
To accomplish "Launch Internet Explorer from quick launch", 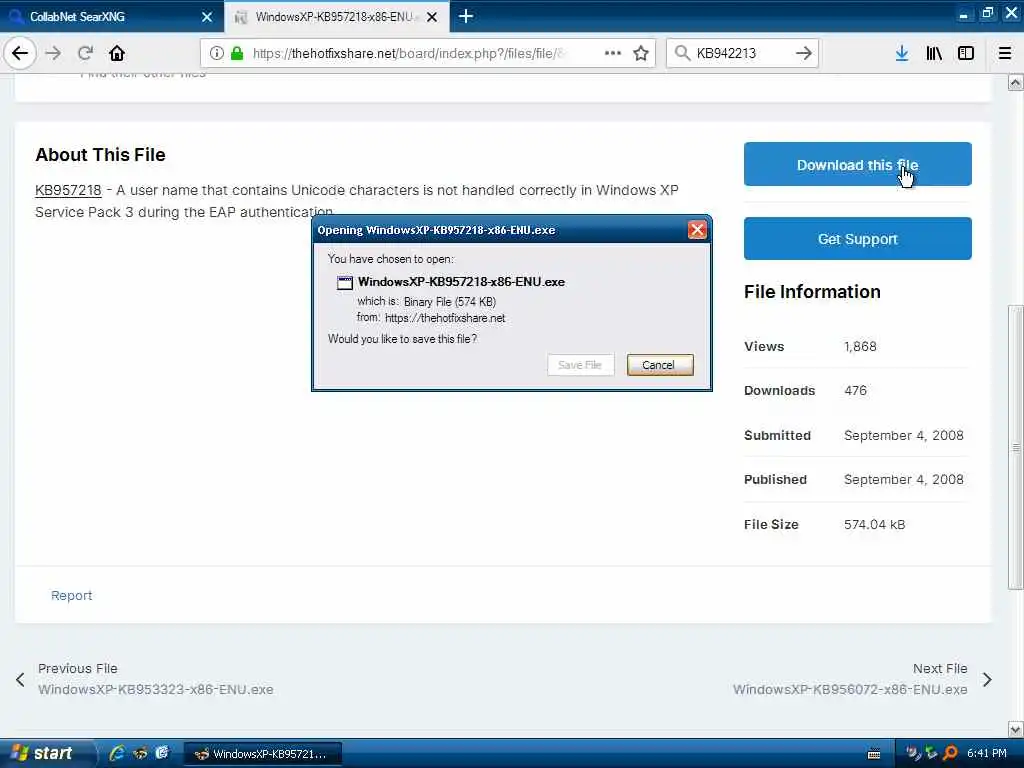I will point(117,753).
